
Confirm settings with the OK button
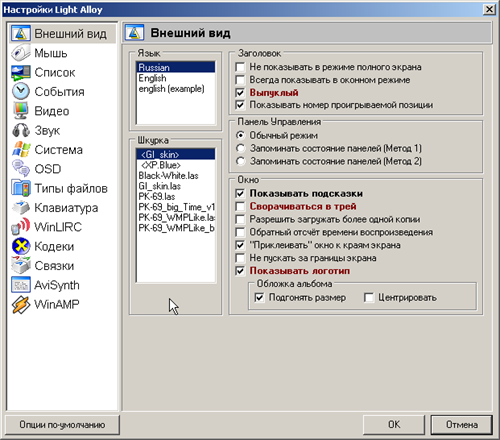point(394,425)
